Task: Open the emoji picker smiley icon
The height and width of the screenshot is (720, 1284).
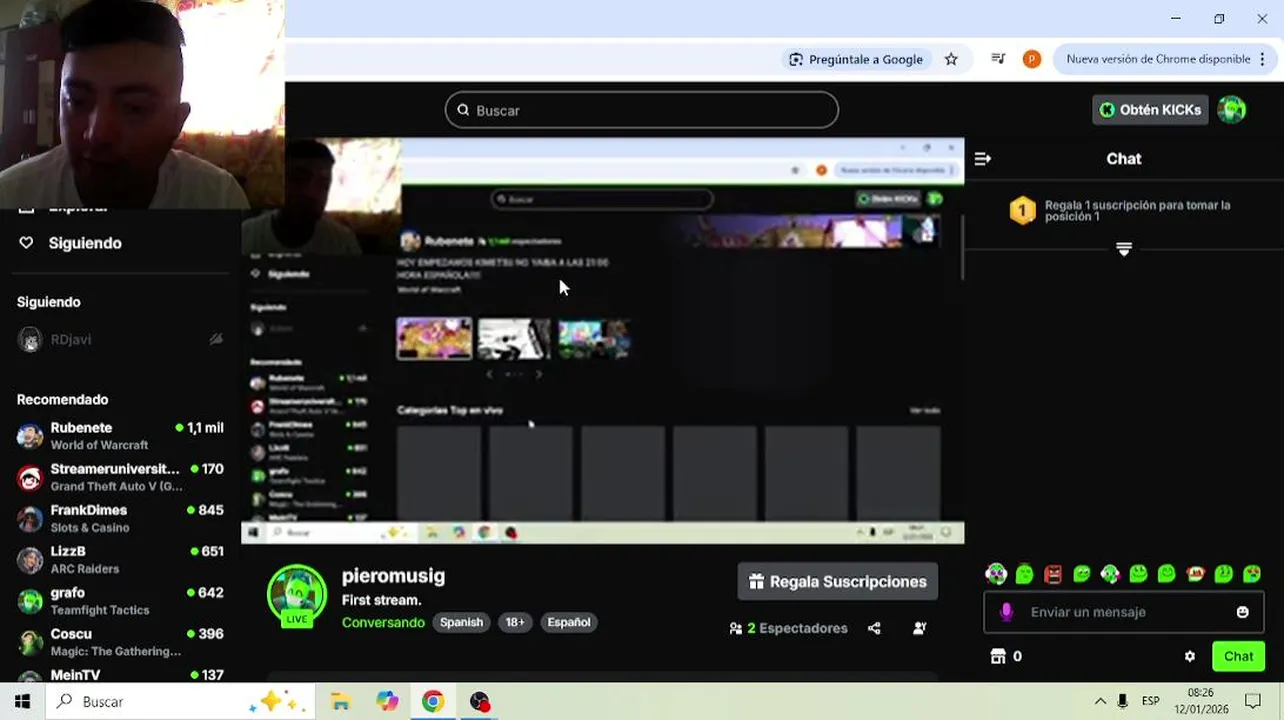Action: [x=1242, y=612]
